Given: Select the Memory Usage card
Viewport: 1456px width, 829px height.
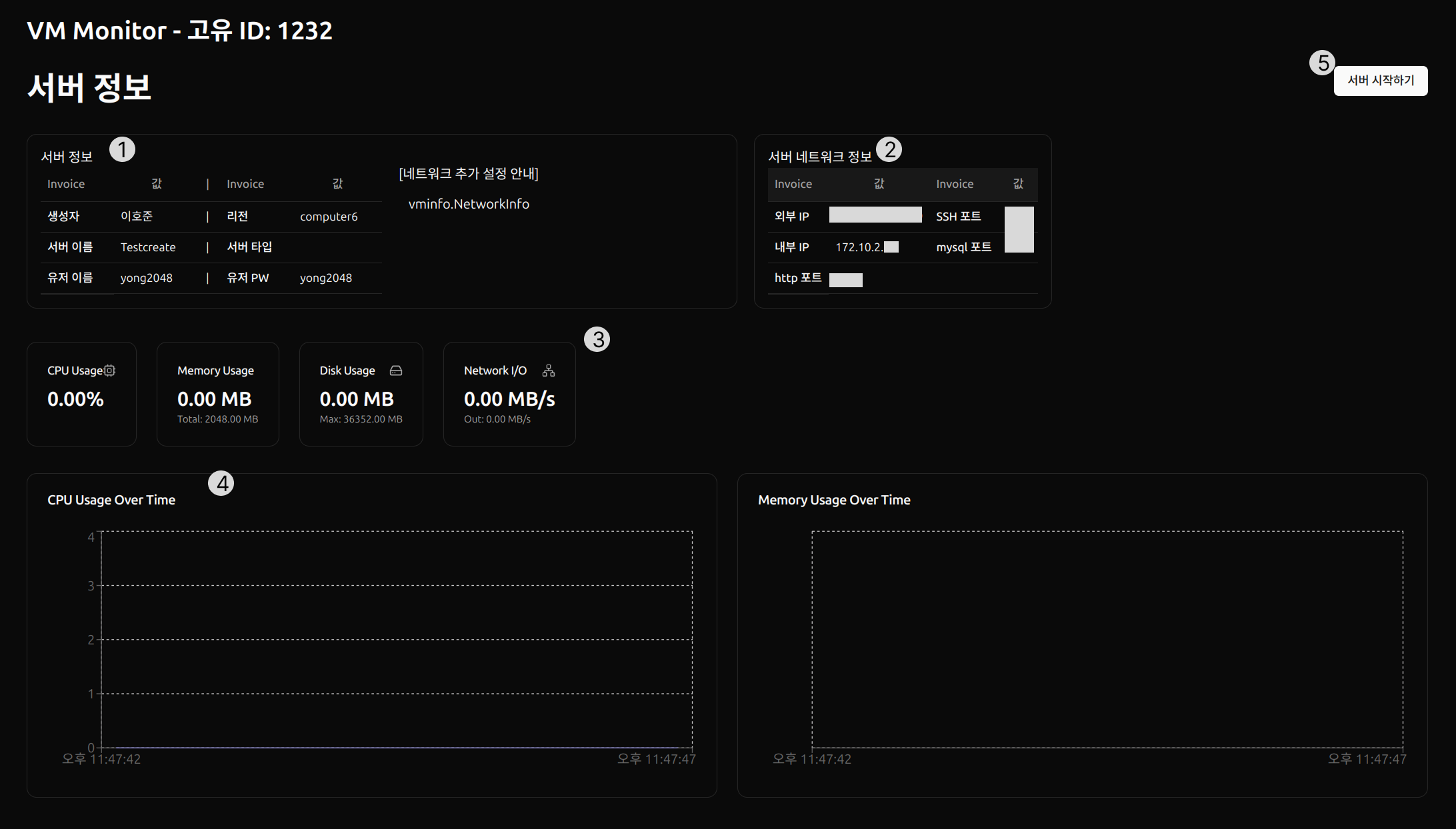Looking at the screenshot, I should coord(217,394).
